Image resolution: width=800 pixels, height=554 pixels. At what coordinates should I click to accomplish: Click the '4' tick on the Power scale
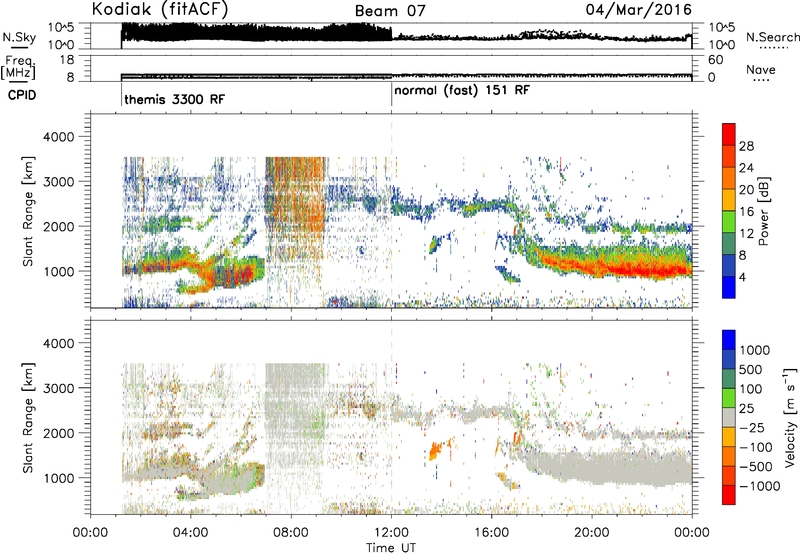(742, 277)
